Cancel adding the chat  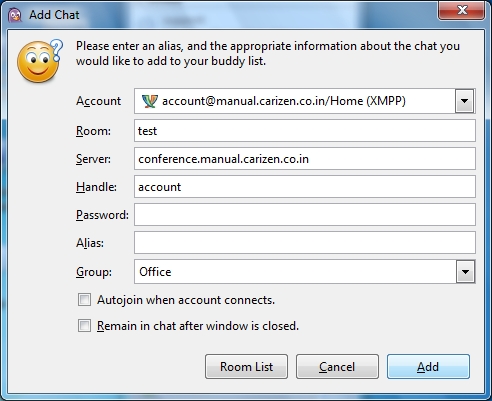point(337,367)
